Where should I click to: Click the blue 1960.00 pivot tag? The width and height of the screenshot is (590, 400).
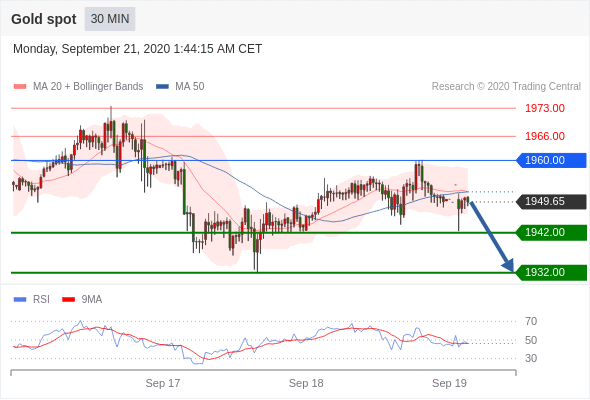coord(551,160)
